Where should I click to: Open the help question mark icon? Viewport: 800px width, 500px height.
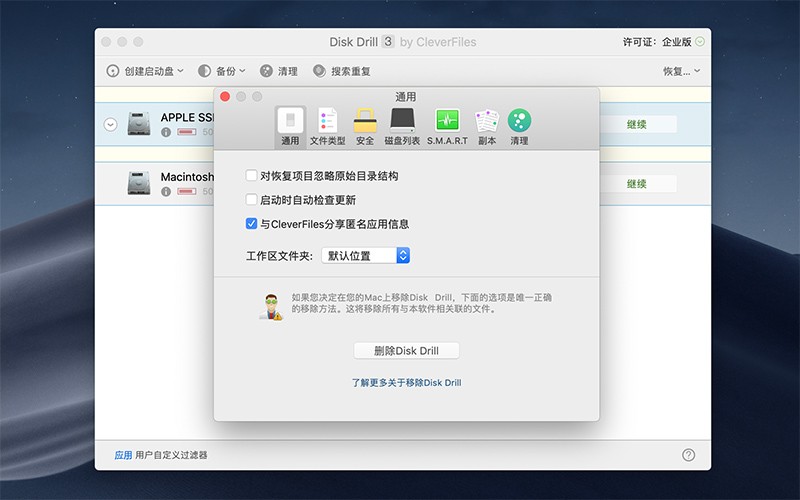(688, 455)
